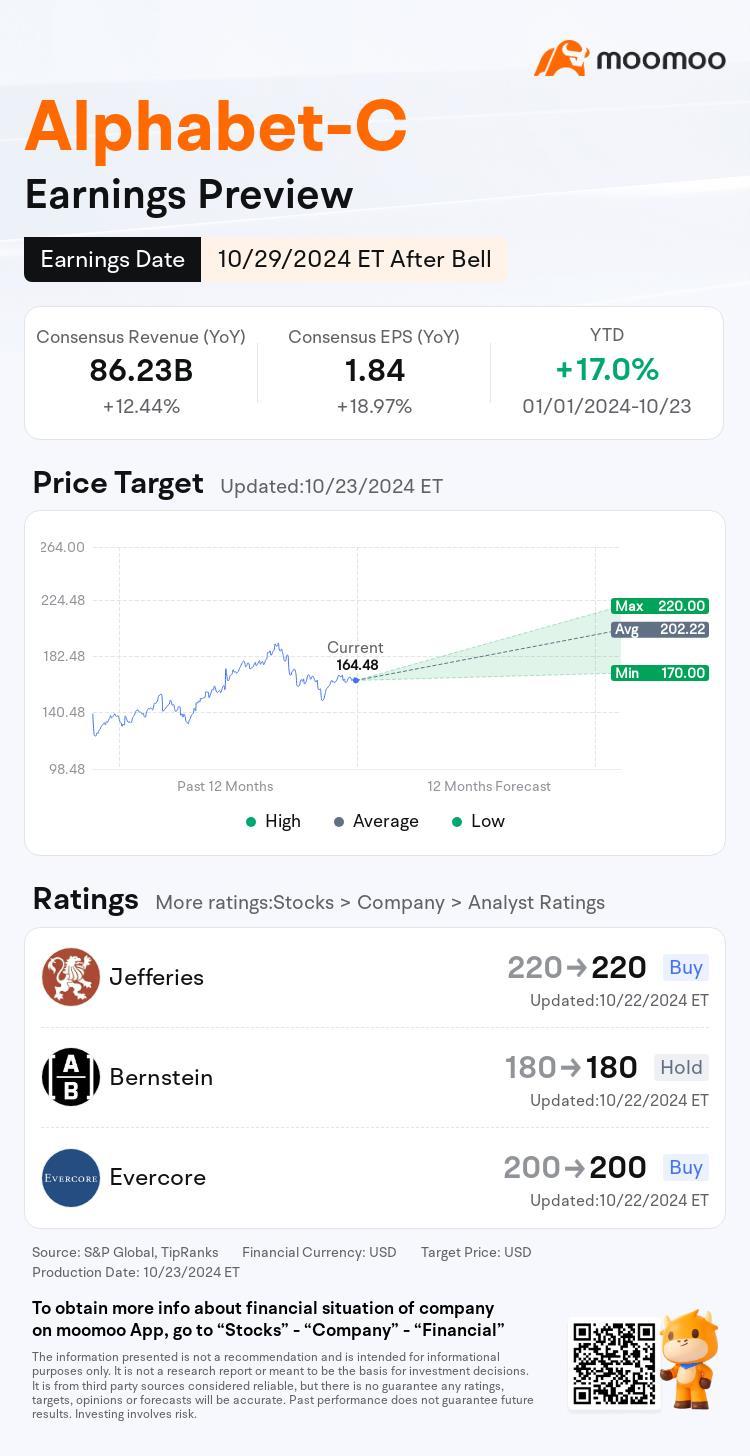Screen dimensions: 750x1456
Task: Click the moomoo bull logo icon
Action: coord(561,59)
